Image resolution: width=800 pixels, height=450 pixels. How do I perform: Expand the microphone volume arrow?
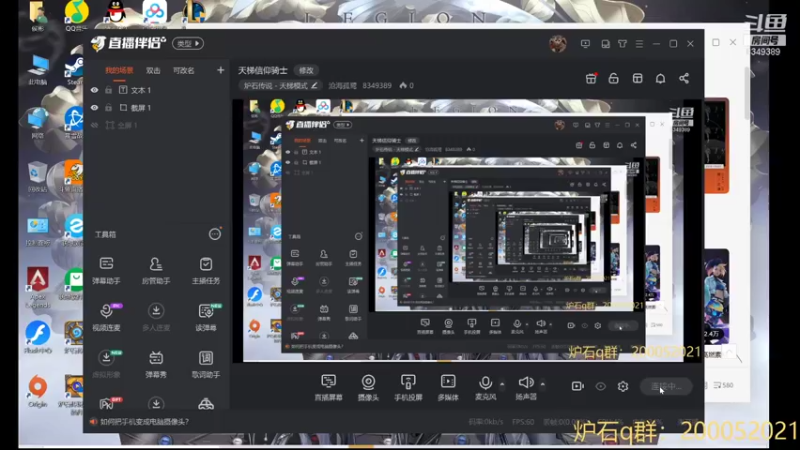pos(502,384)
